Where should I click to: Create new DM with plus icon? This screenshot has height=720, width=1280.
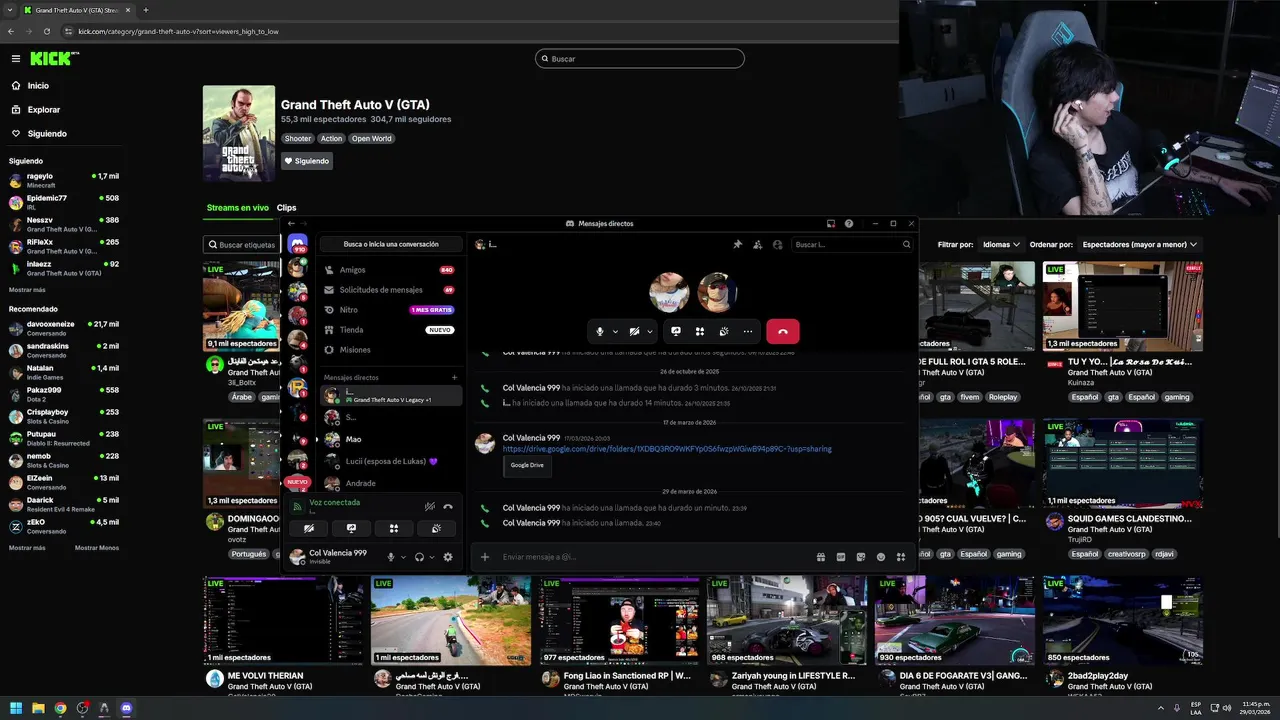point(454,378)
